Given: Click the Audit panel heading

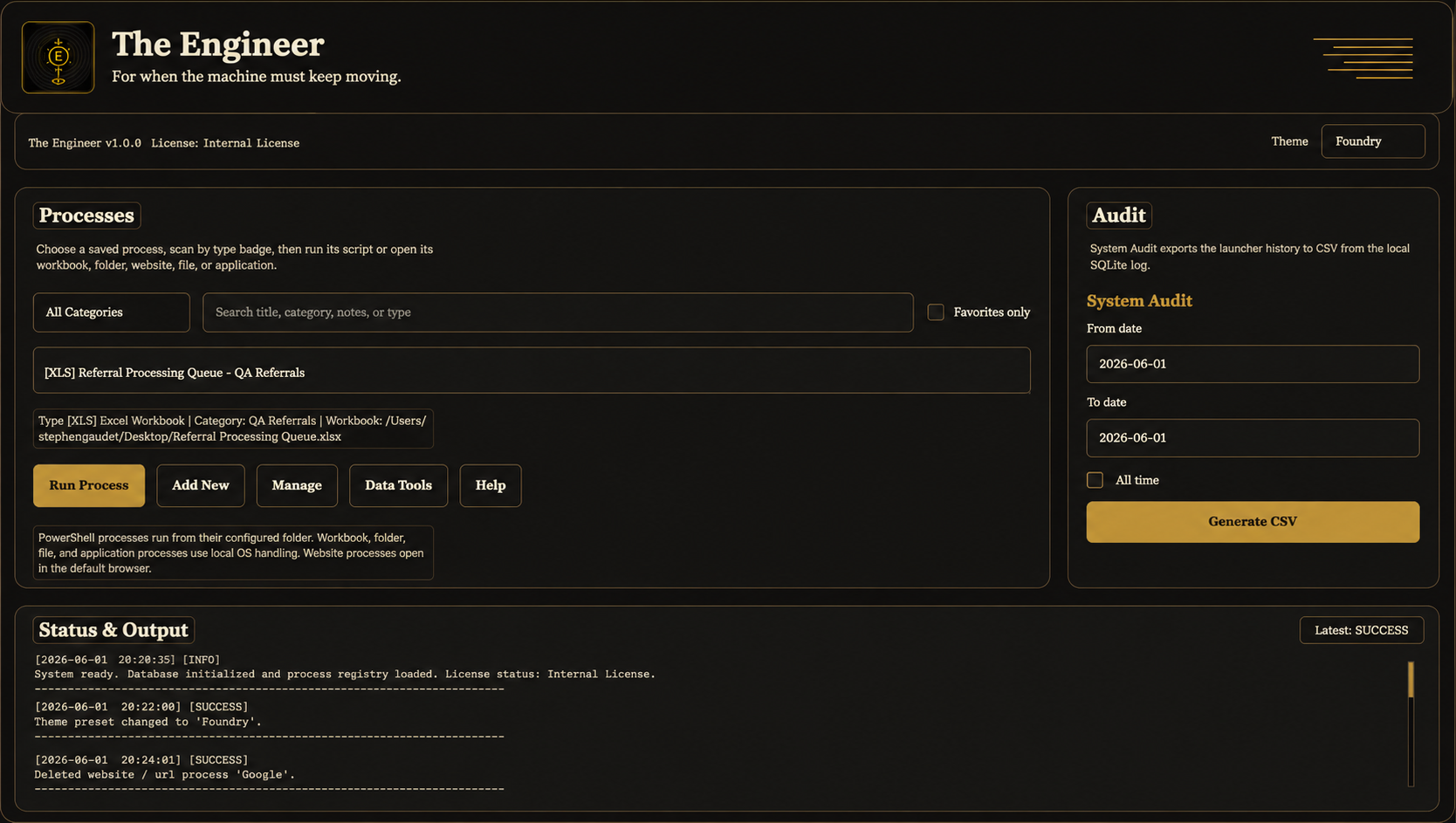Looking at the screenshot, I should tap(1119, 216).
